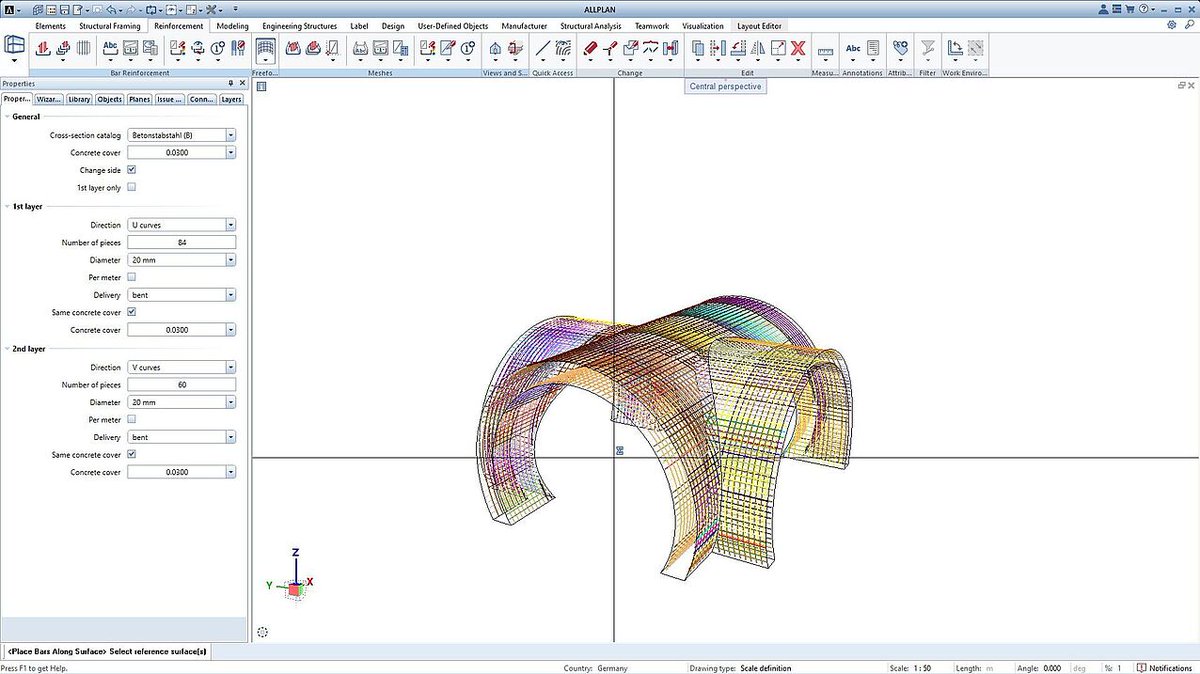Click the user account icon in title bar

(1103, 9)
